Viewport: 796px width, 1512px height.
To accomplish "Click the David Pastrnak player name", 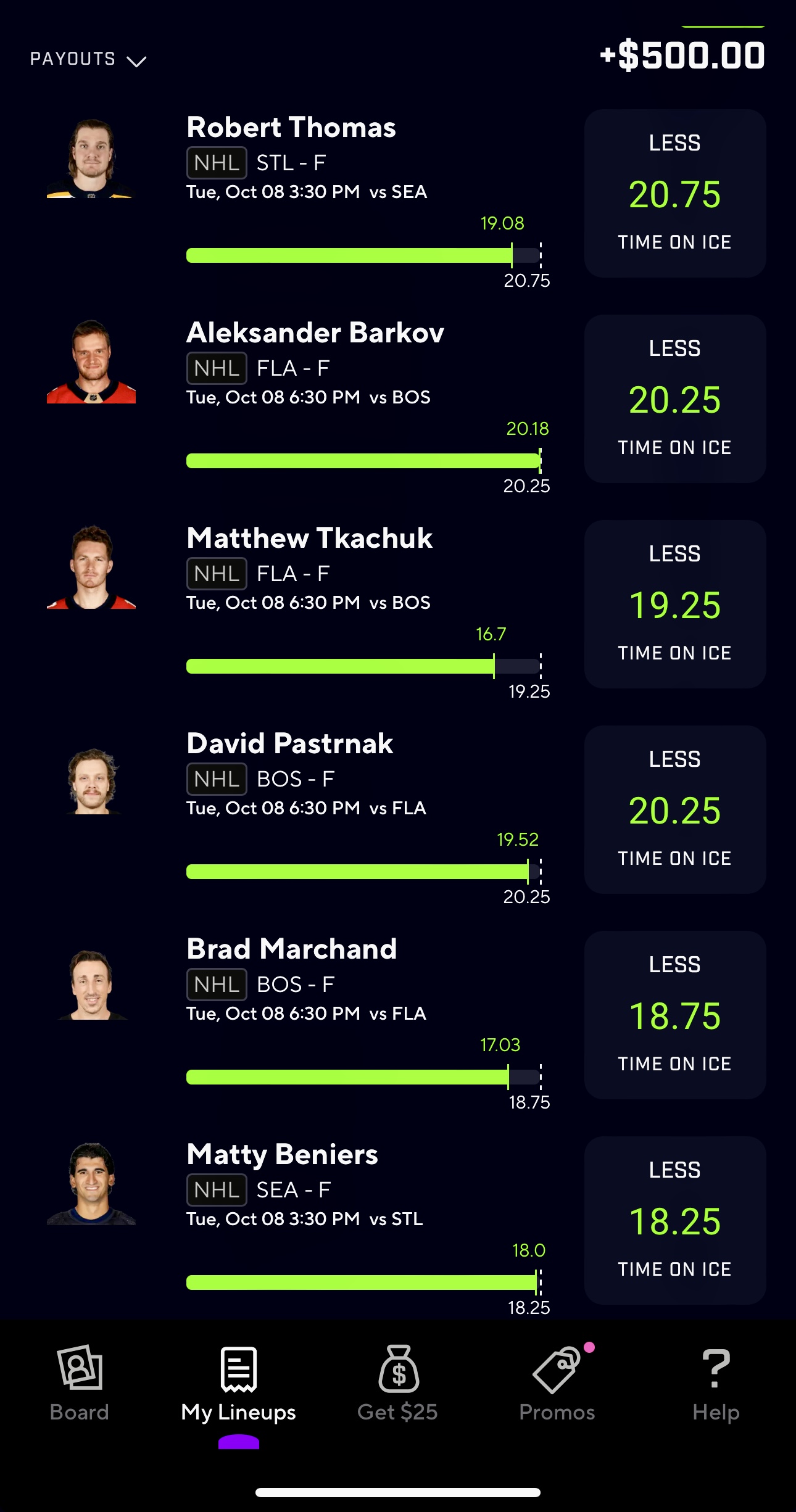I will (290, 743).
